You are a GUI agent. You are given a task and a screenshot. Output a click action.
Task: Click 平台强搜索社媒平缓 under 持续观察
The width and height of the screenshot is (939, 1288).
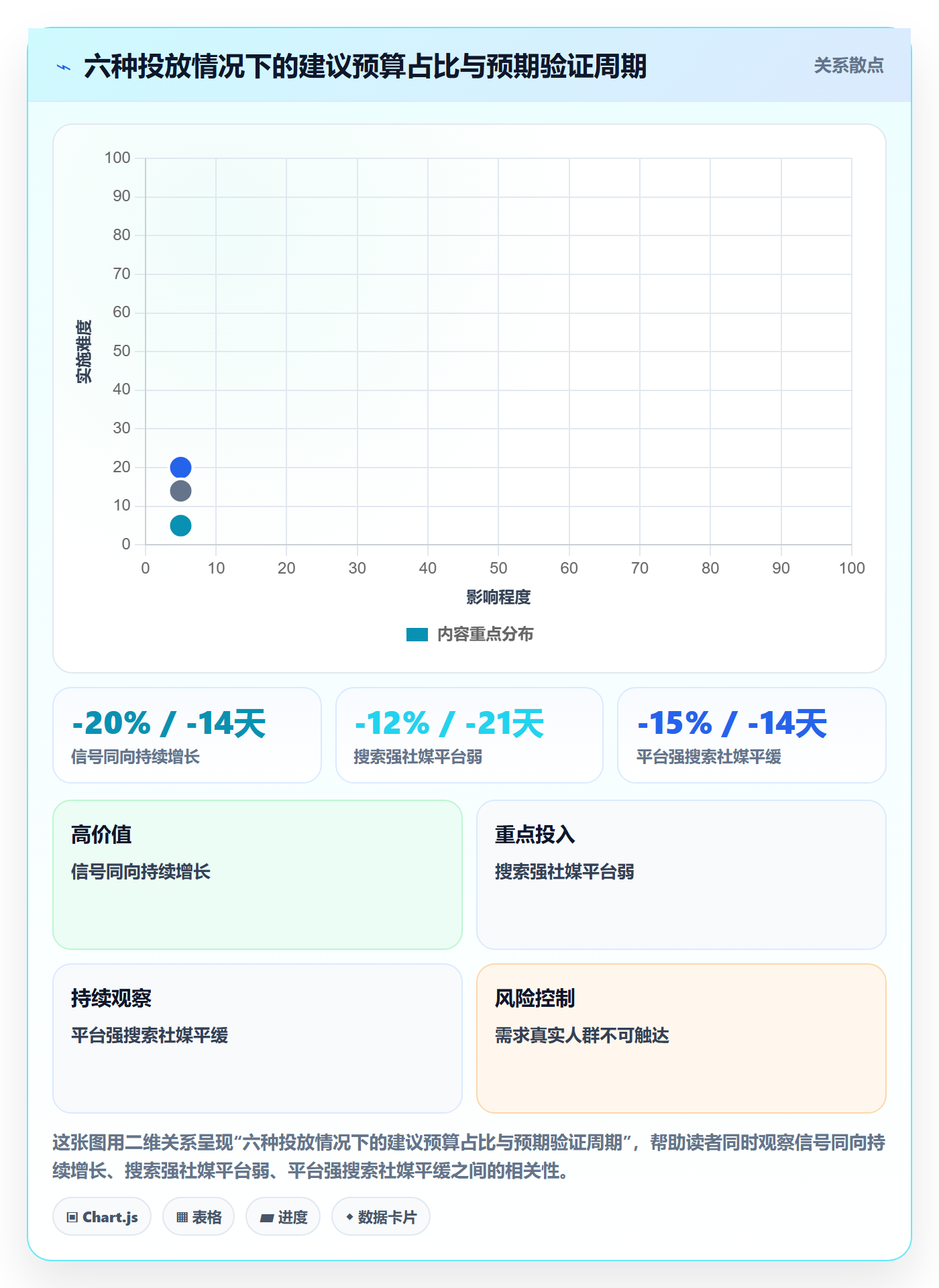(x=150, y=1036)
